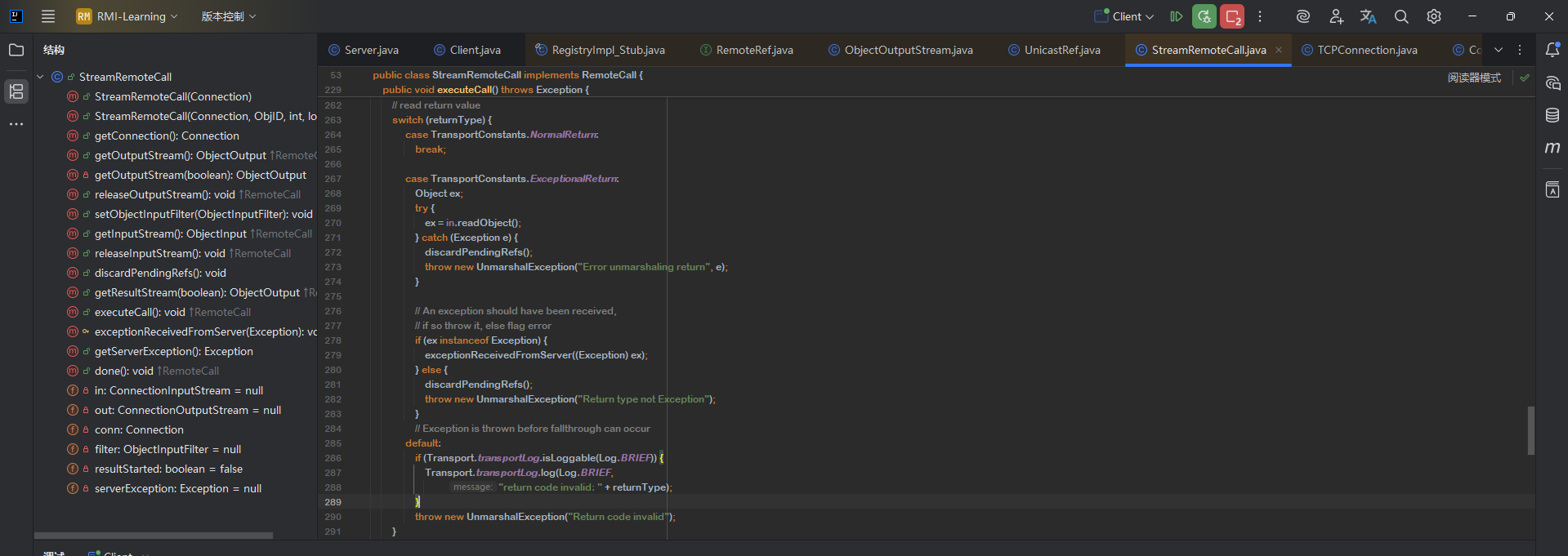The image size is (1568, 556).
Task: Click the Search Everywhere magnifier icon
Action: pyautogui.click(x=1401, y=16)
